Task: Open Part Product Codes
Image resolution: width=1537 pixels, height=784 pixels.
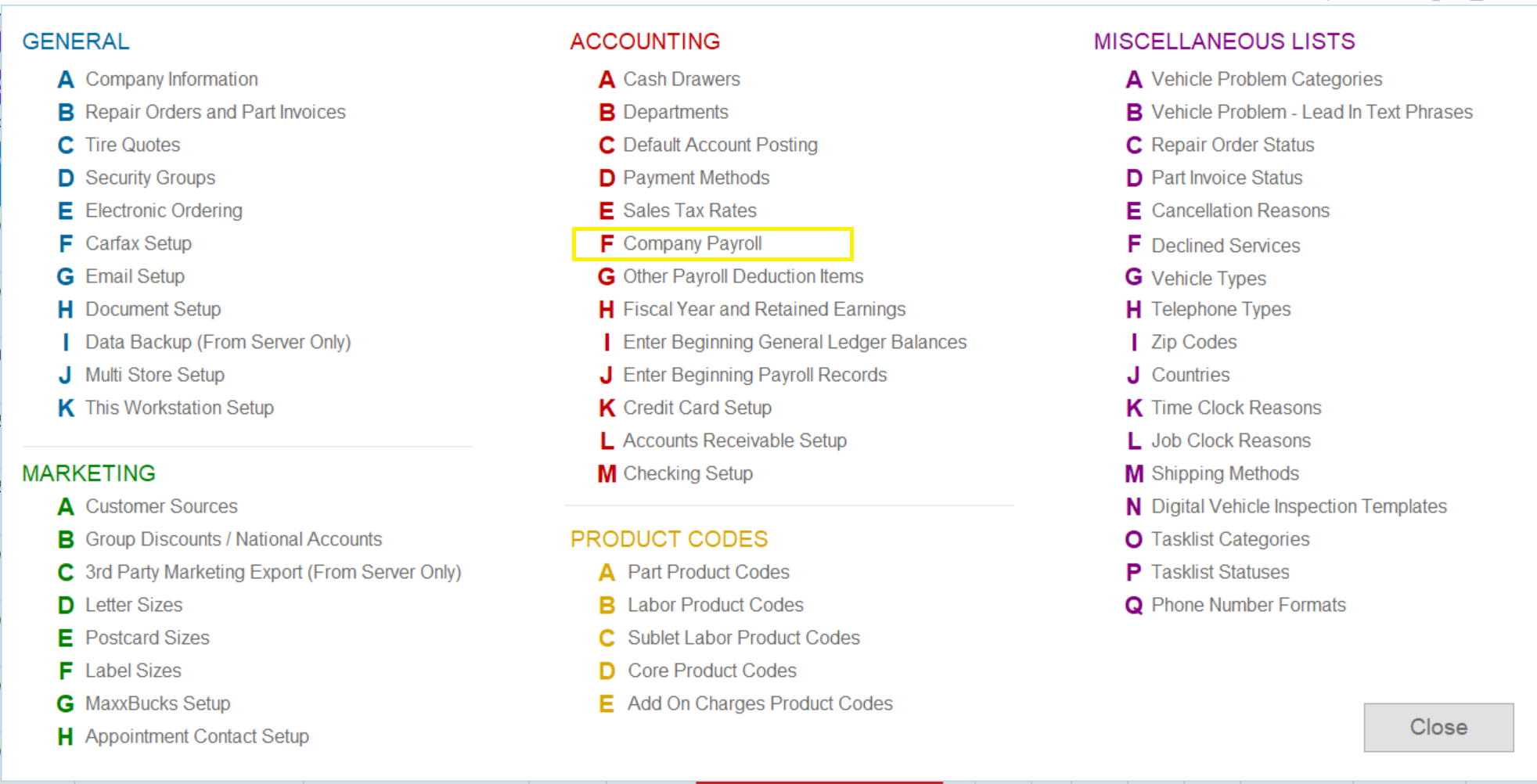Action: [x=708, y=572]
